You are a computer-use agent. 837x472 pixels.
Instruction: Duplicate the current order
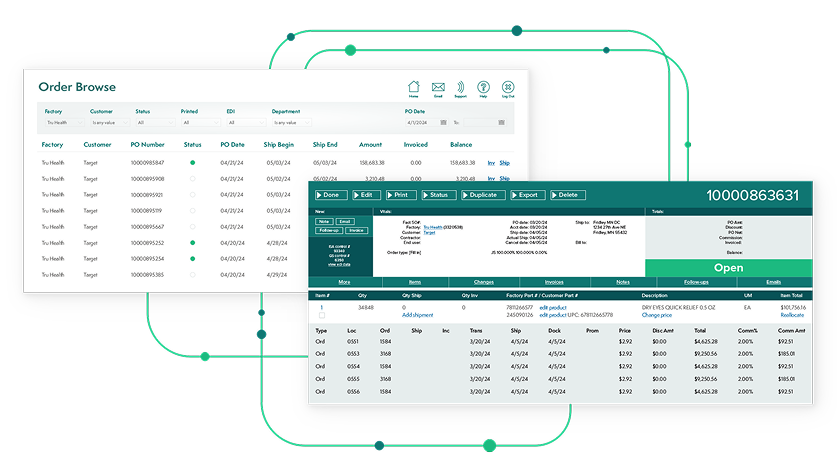(483, 195)
